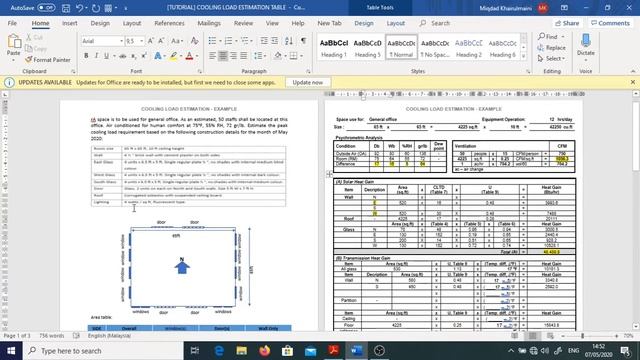Apply the red font color

tap(189, 56)
